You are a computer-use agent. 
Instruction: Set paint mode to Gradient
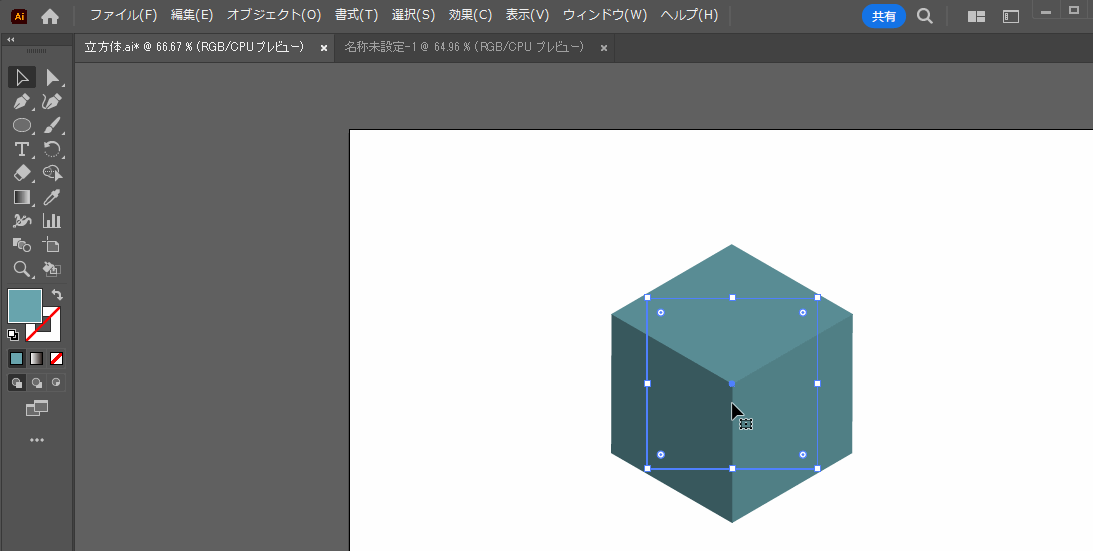37,358
